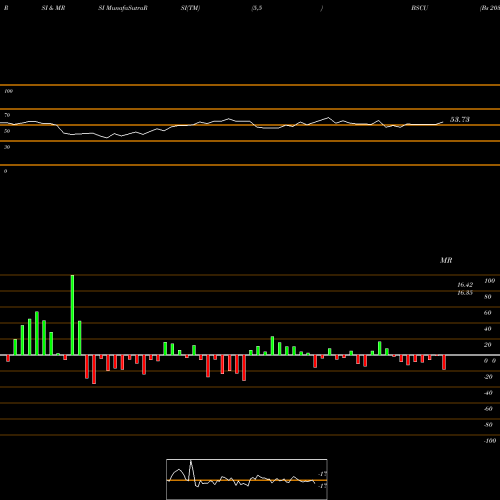Click the 16.42 value label
The width and height of the screenshot is (500, 500).
point(465,285)
